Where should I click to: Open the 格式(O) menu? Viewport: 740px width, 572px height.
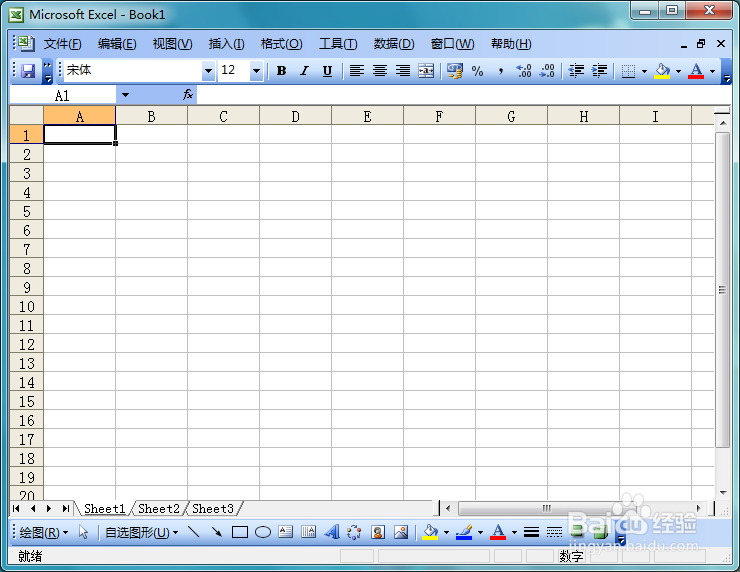pyautogui.click(x=281, y=44)
